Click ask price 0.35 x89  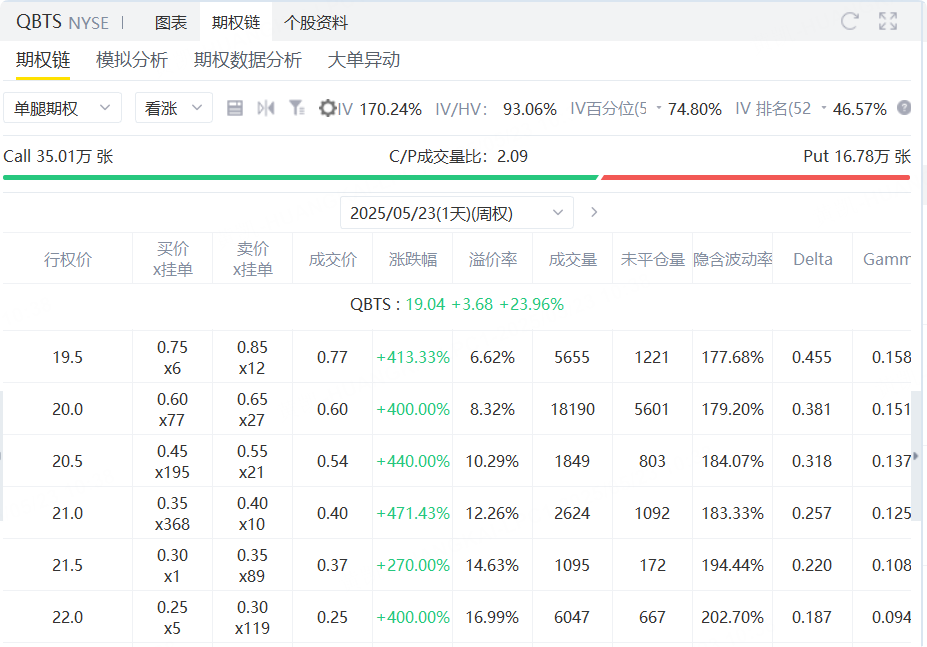point(252,565)
